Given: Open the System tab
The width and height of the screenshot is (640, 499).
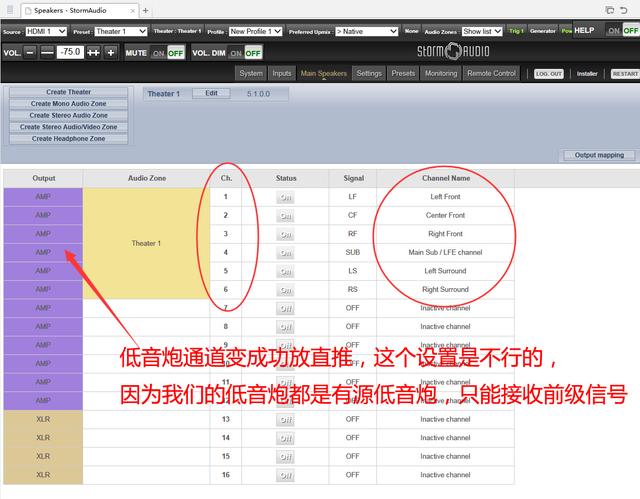Looking at the screenshot, I should (251, 73).
